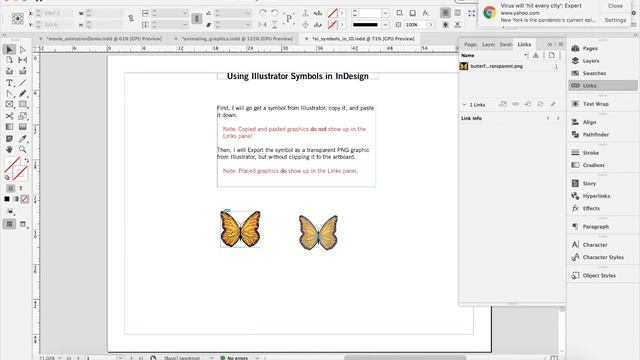Viewport: 640px width, 360px height.
Task: Toggle Apply None swatch button
Action: click(25, 199)
